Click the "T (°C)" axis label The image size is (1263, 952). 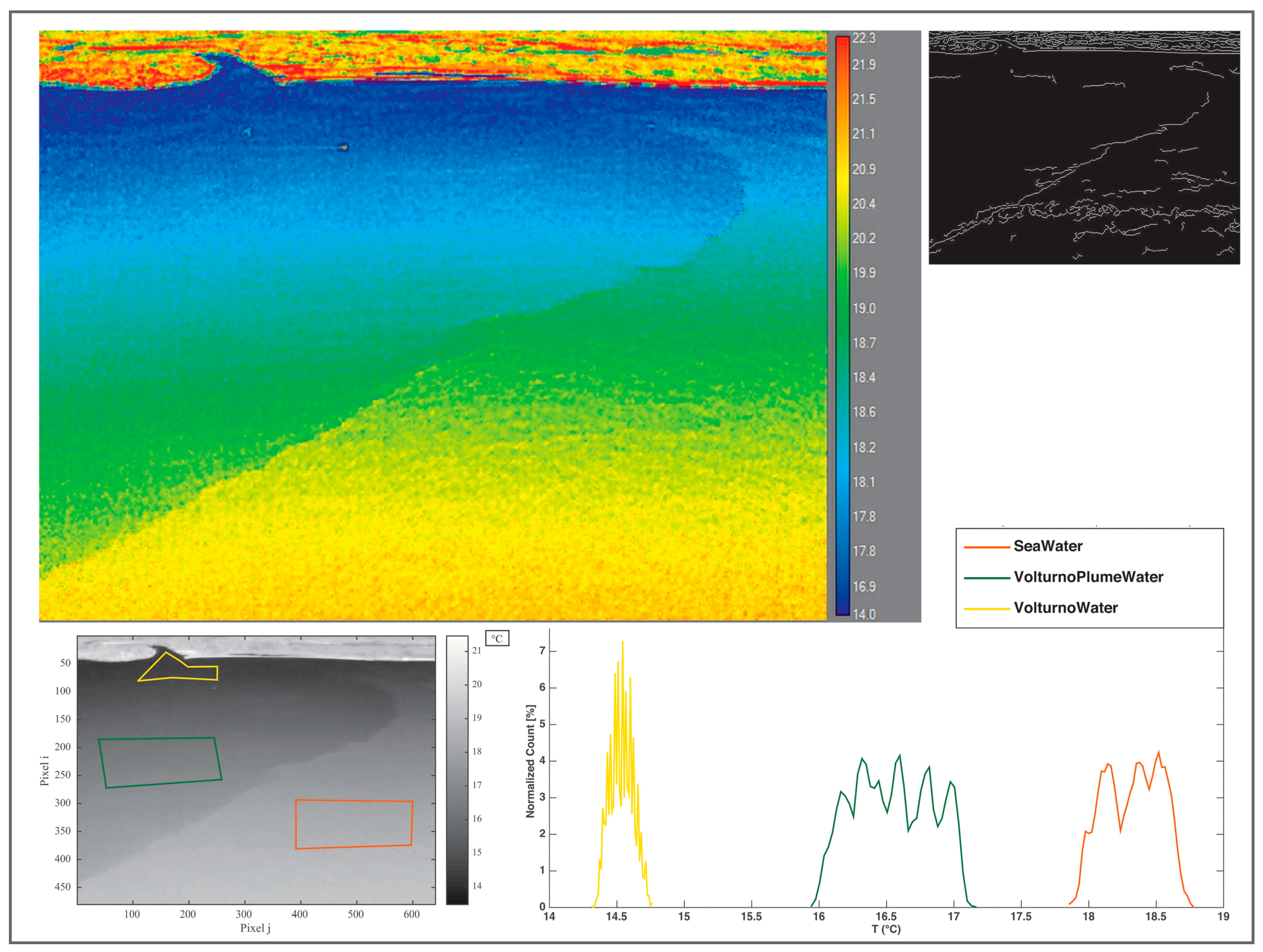[x=885, y=929]
